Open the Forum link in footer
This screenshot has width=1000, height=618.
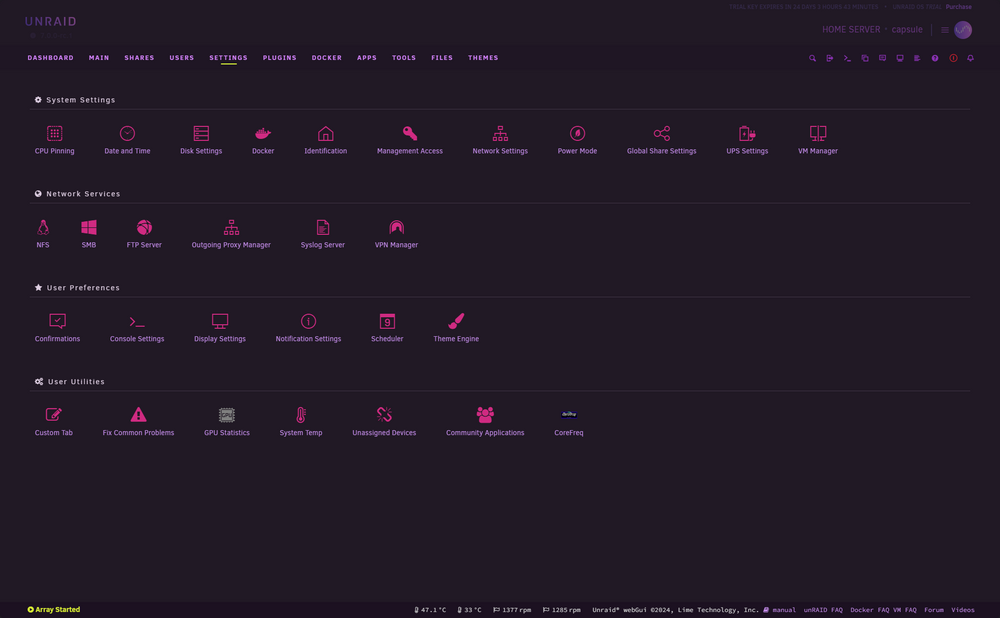[934, 610]
